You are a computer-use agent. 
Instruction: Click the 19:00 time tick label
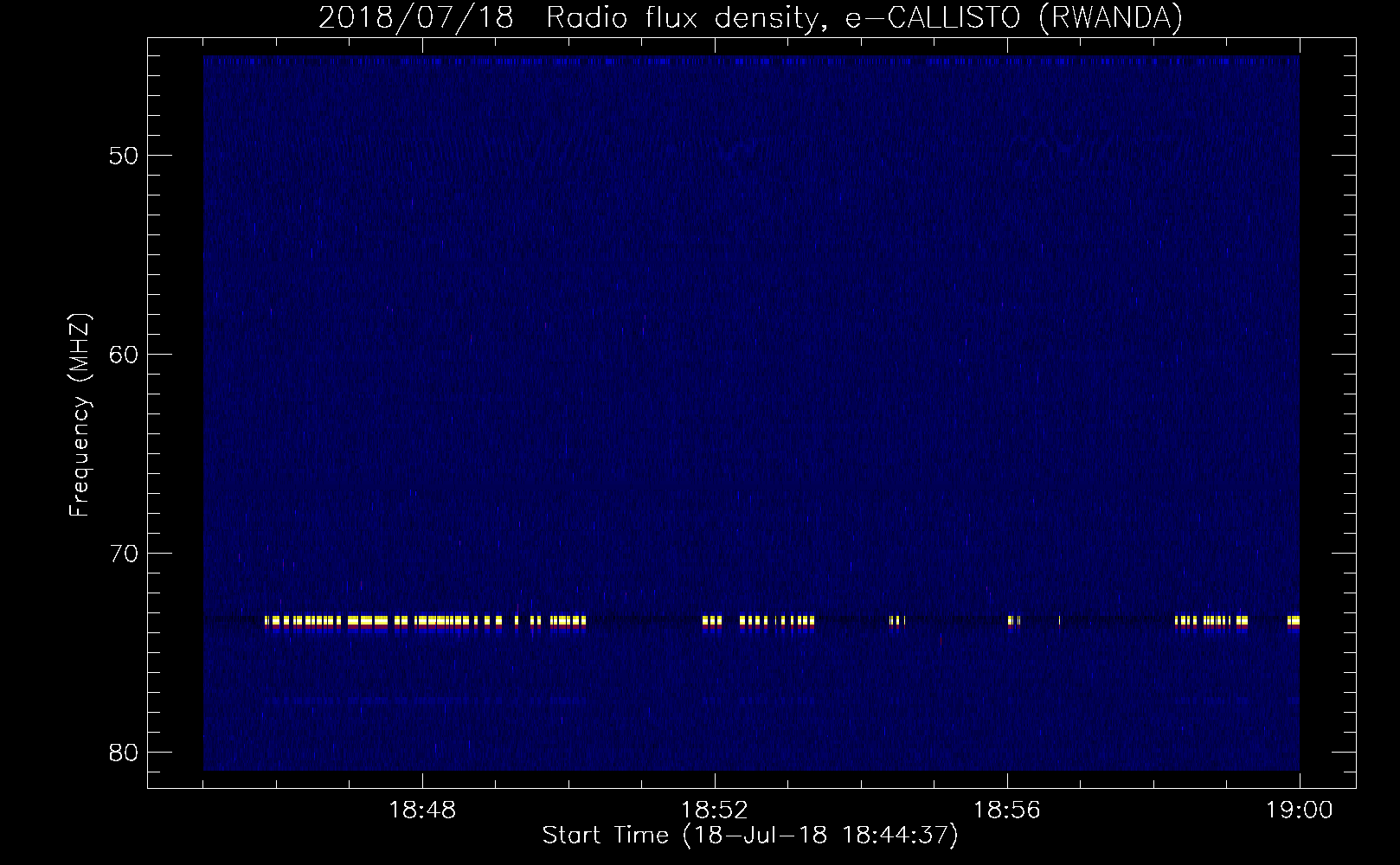(1300, 811)
